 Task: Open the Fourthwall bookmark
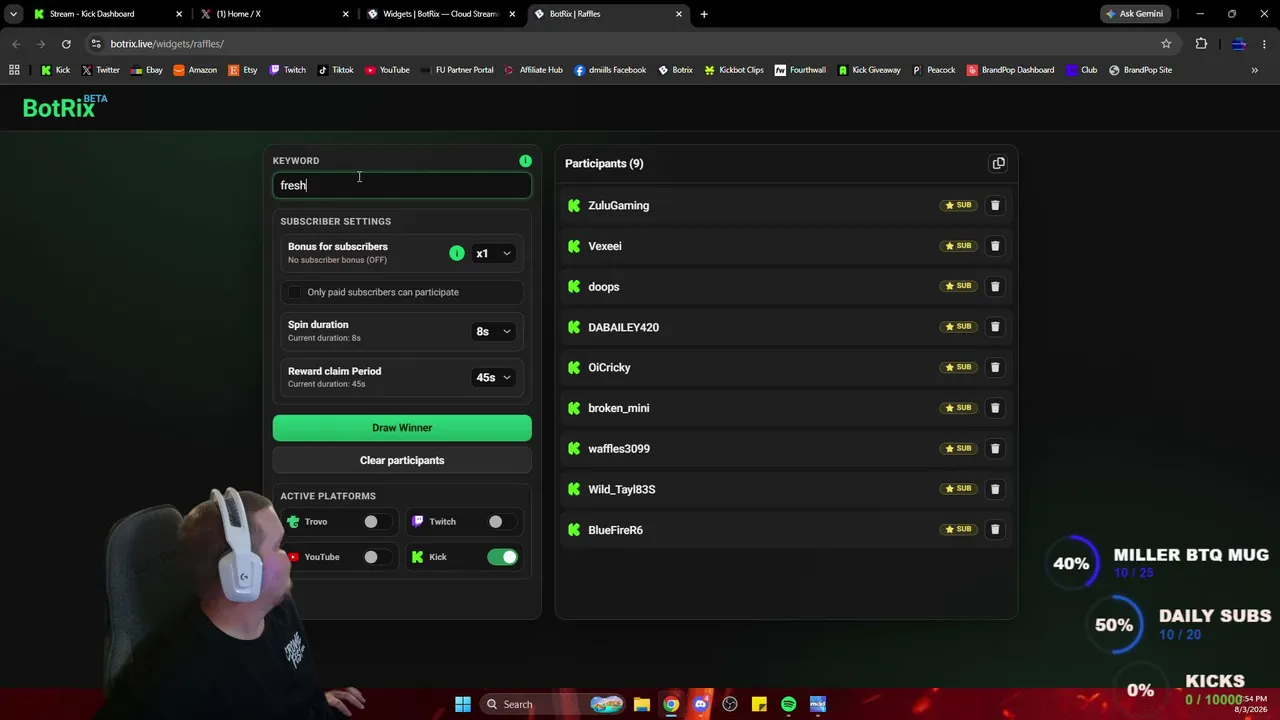(x=800, y=70)
